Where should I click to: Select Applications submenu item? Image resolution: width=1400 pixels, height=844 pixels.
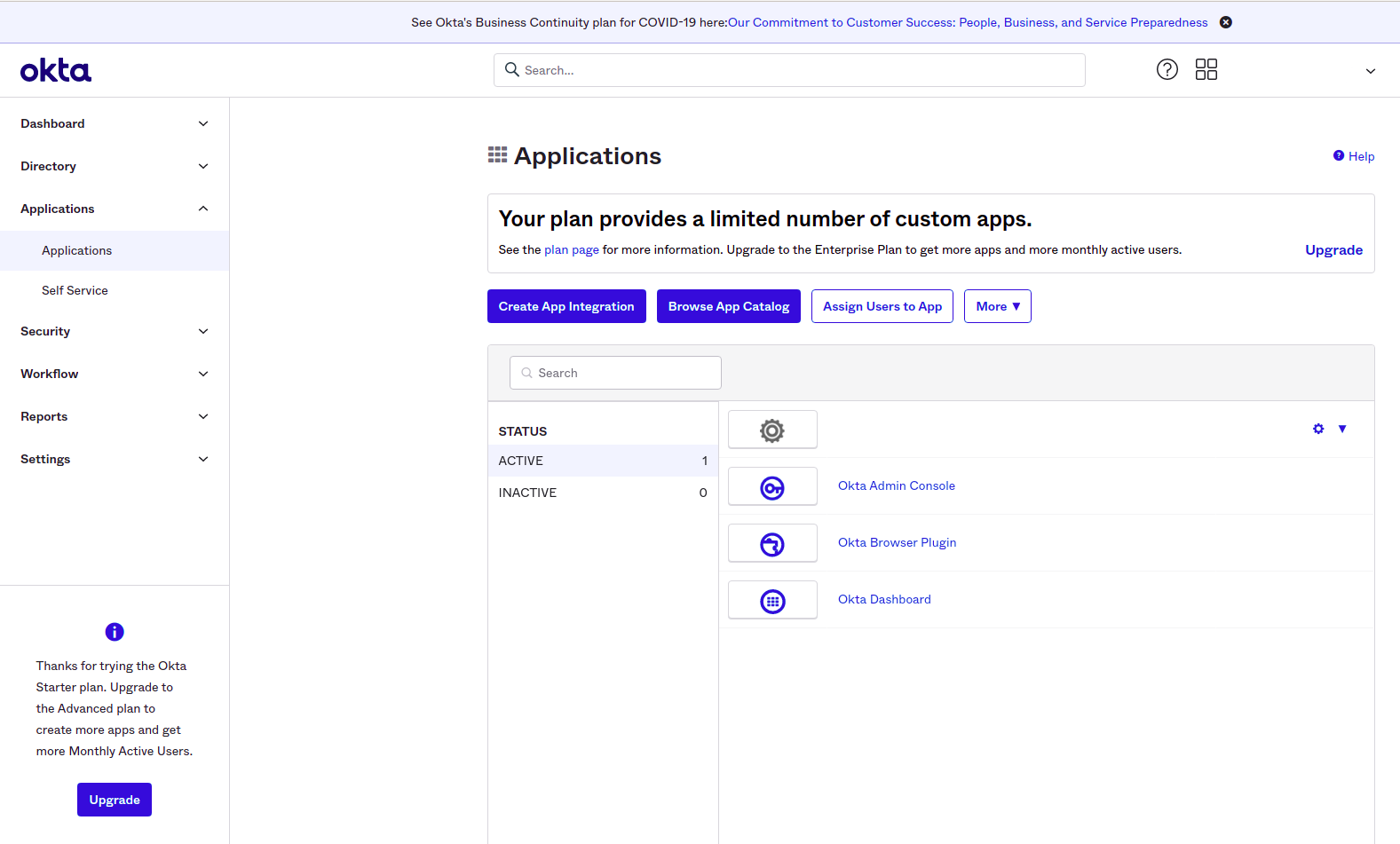[x=115, y=250]
